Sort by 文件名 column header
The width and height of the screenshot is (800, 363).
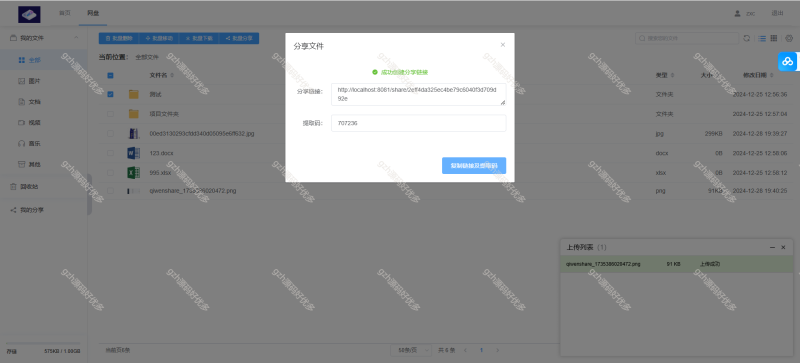(x=161, y=76)
